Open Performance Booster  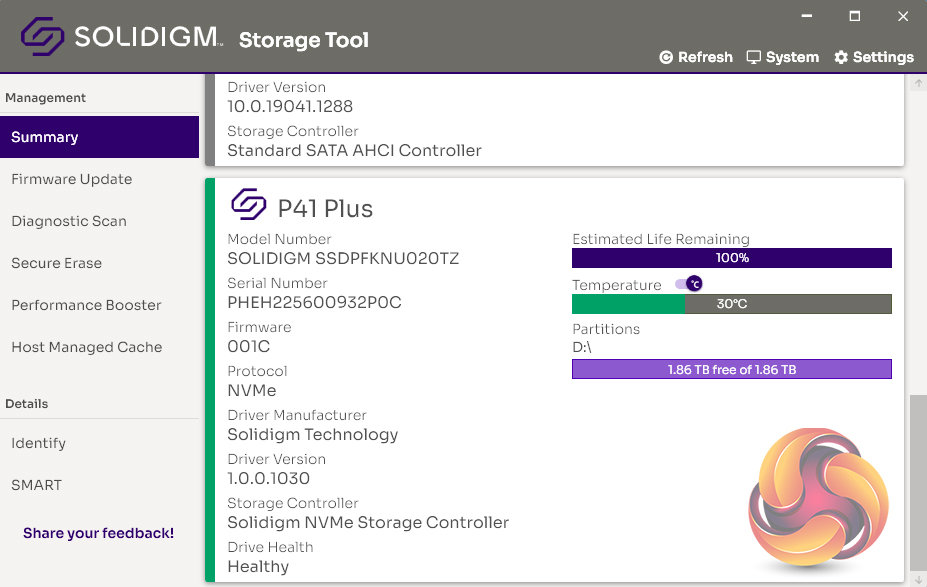click(x=86, y=305)
